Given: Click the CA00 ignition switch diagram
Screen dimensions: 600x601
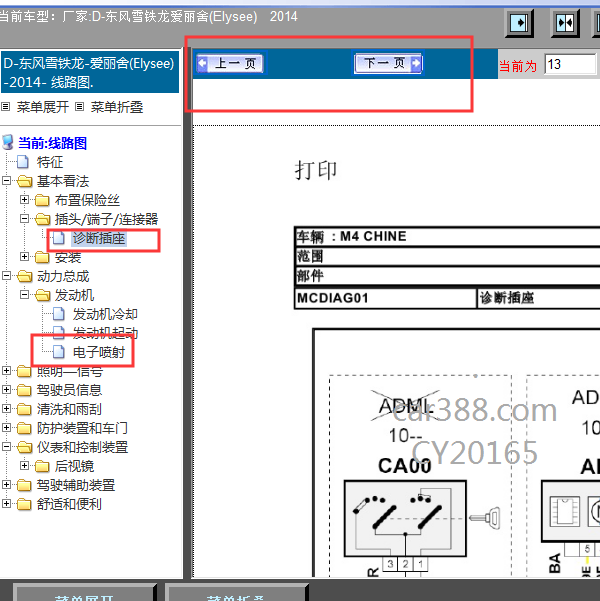Looking at the screenshot, I should coord(405,518).
